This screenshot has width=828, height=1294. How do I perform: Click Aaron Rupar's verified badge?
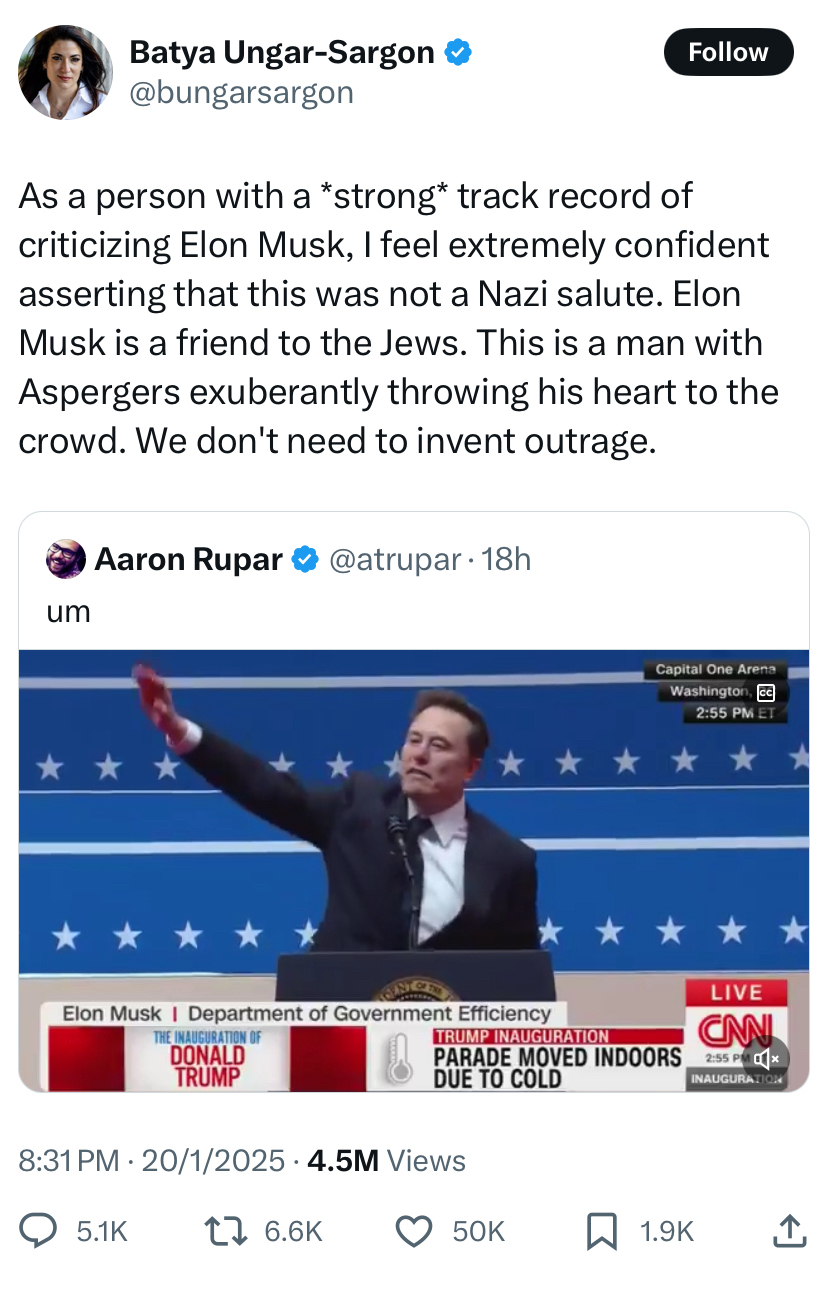pos(304,560)
